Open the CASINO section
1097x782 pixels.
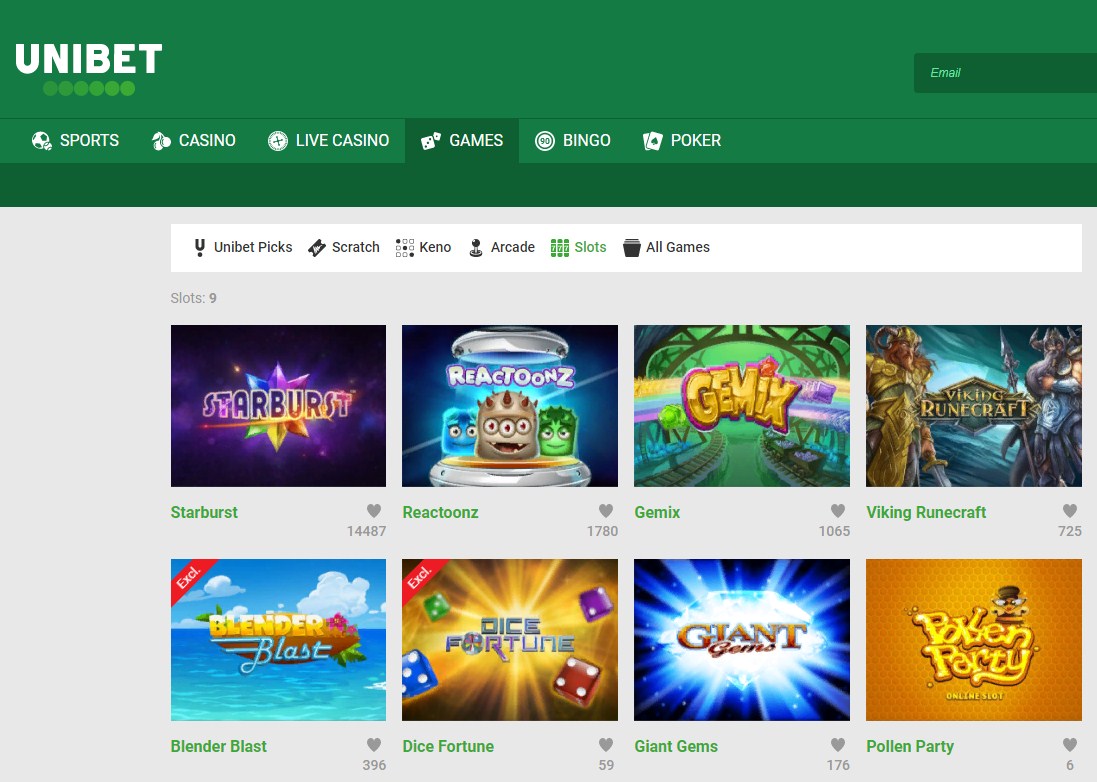(x=194, y=141)
